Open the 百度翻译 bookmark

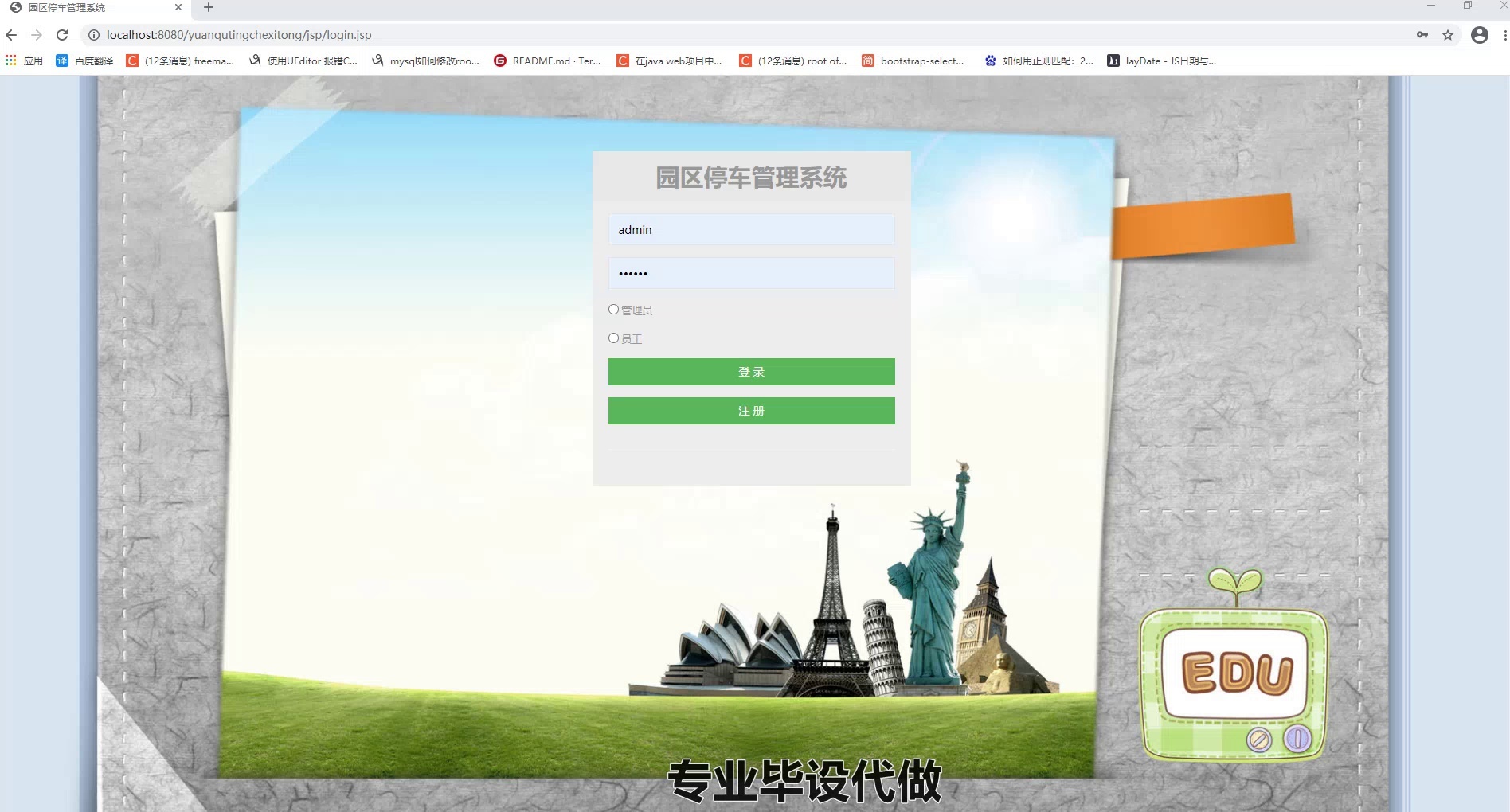click(x=84, y=61)
